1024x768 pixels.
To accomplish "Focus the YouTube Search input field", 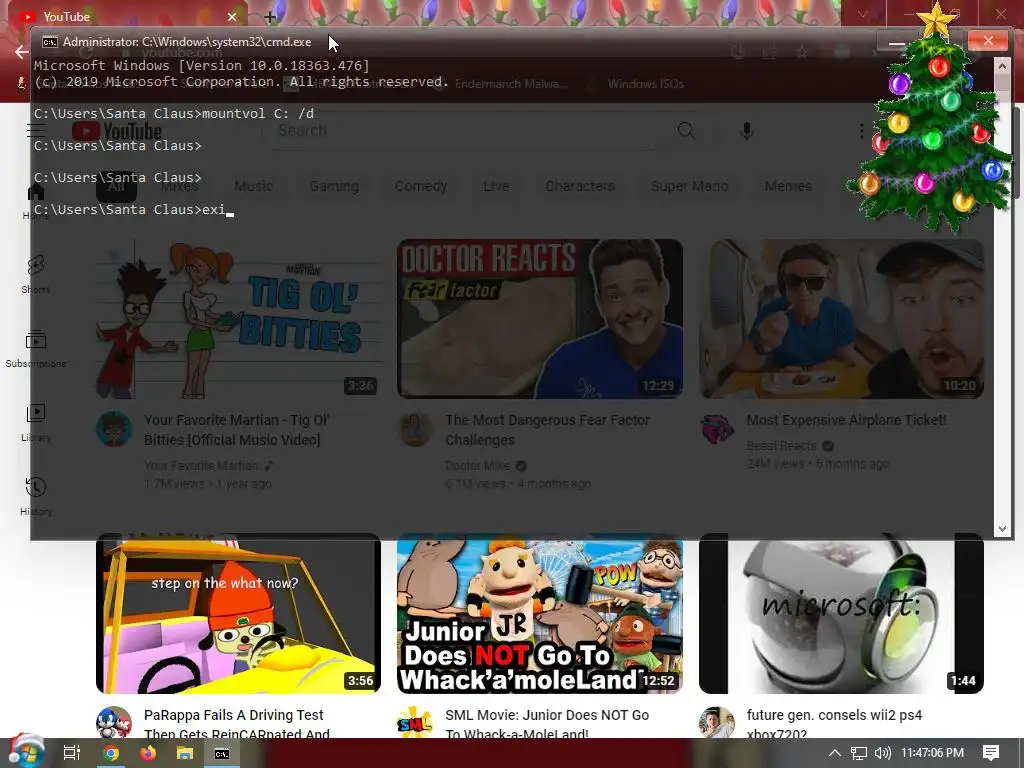I will [464, 131].
